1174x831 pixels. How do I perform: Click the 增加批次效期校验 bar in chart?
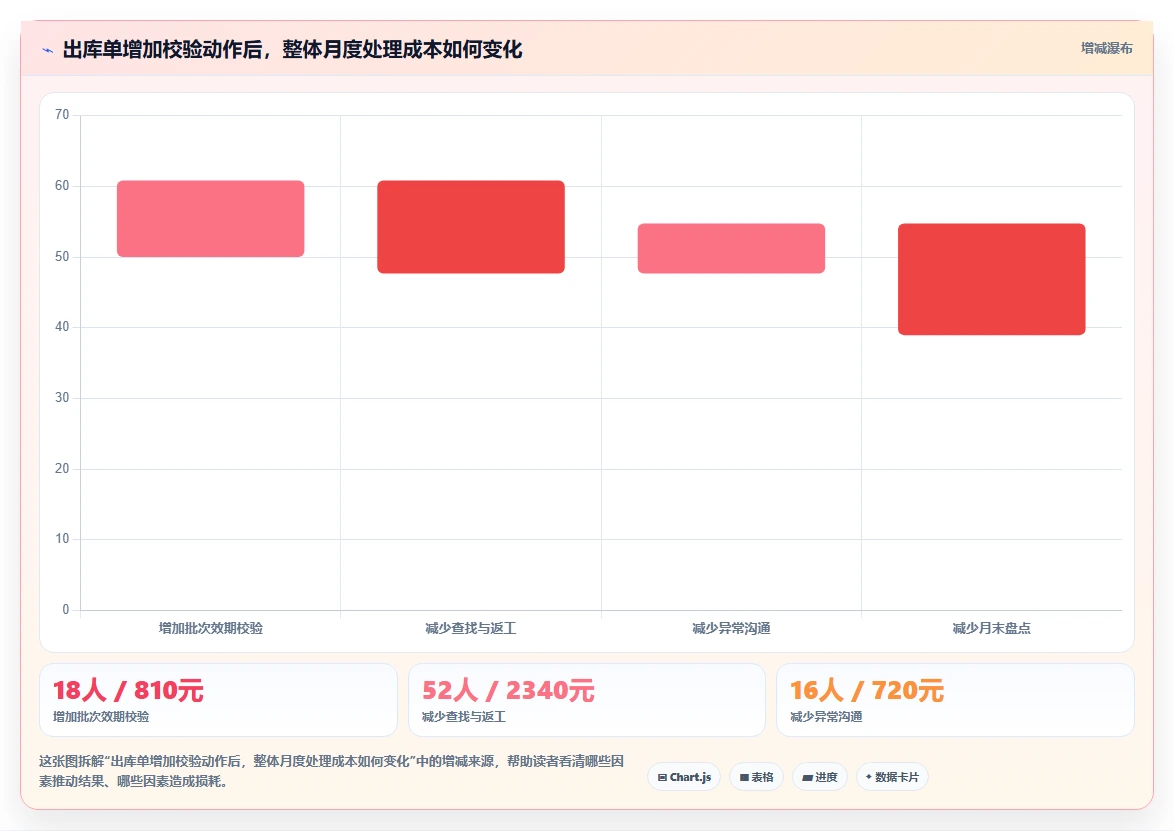click(x=210, y=219)
